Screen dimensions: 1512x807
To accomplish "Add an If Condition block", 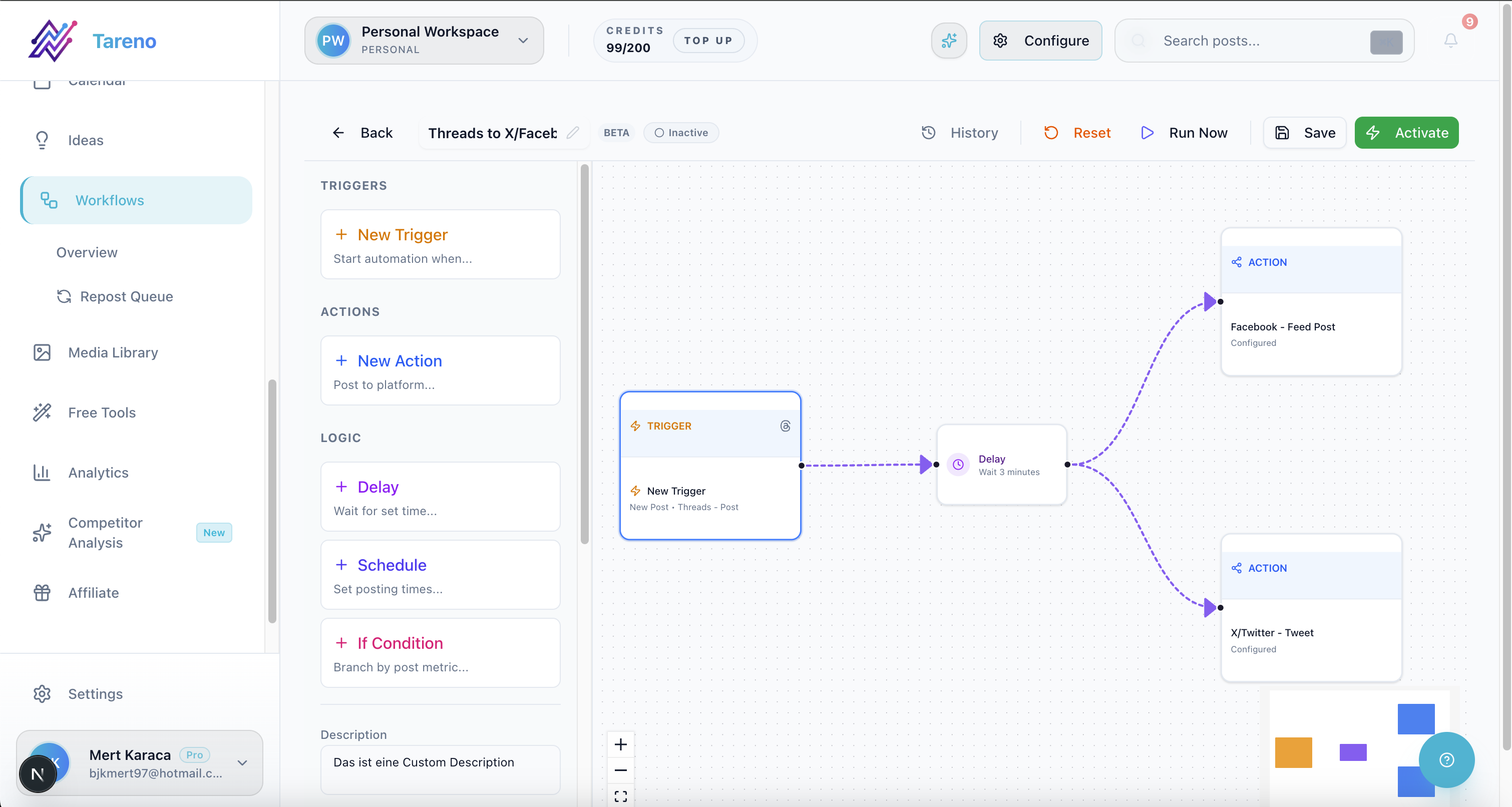I will [x=440, y=653].
